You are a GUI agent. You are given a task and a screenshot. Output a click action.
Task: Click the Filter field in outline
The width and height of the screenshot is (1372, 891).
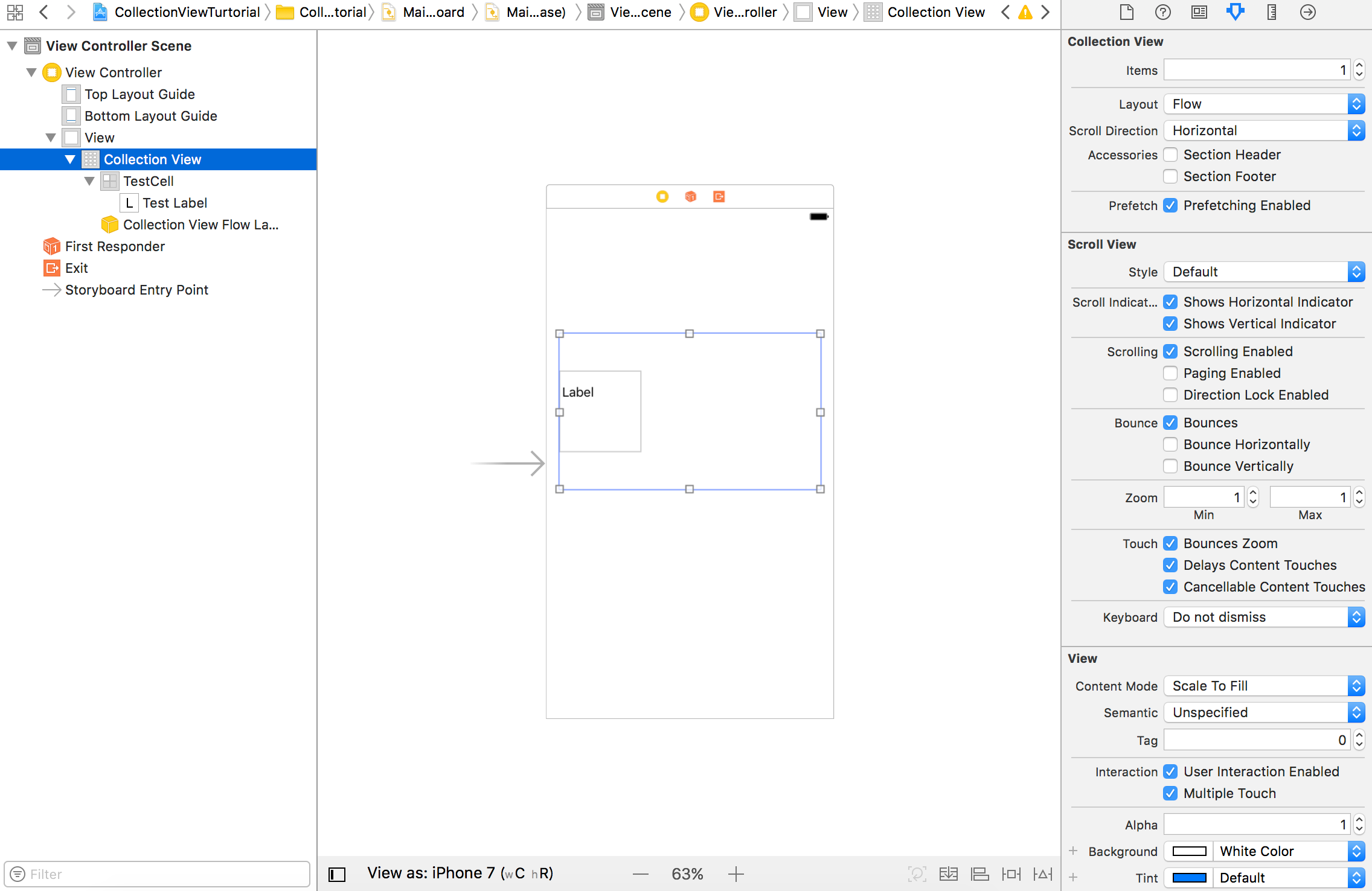click(x=157, y=874)
